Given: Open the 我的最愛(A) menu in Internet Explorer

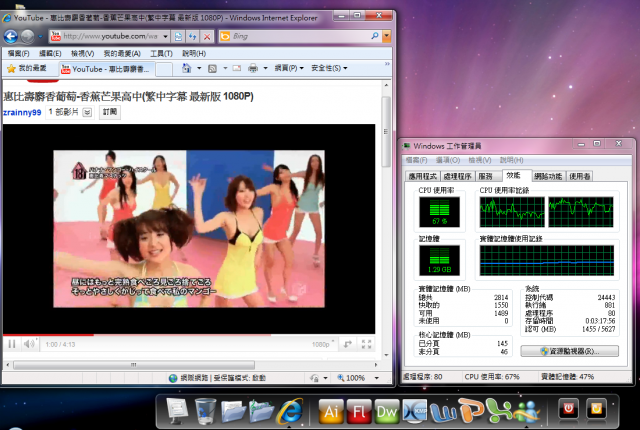Looking at the screenshot, I should [122, 53].
